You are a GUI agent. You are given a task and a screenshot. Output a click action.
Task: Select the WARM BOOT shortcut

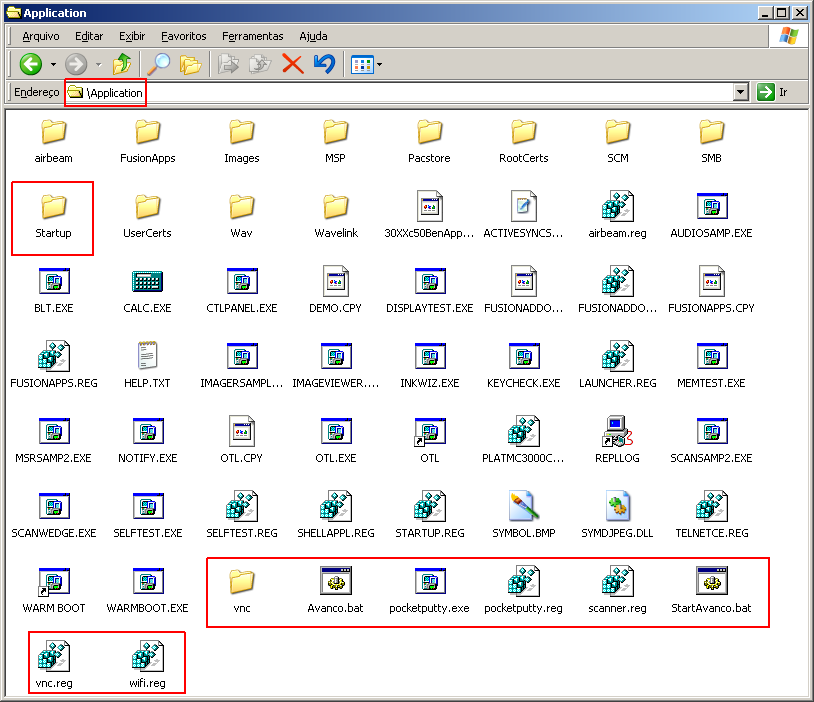tap(53, 592)
